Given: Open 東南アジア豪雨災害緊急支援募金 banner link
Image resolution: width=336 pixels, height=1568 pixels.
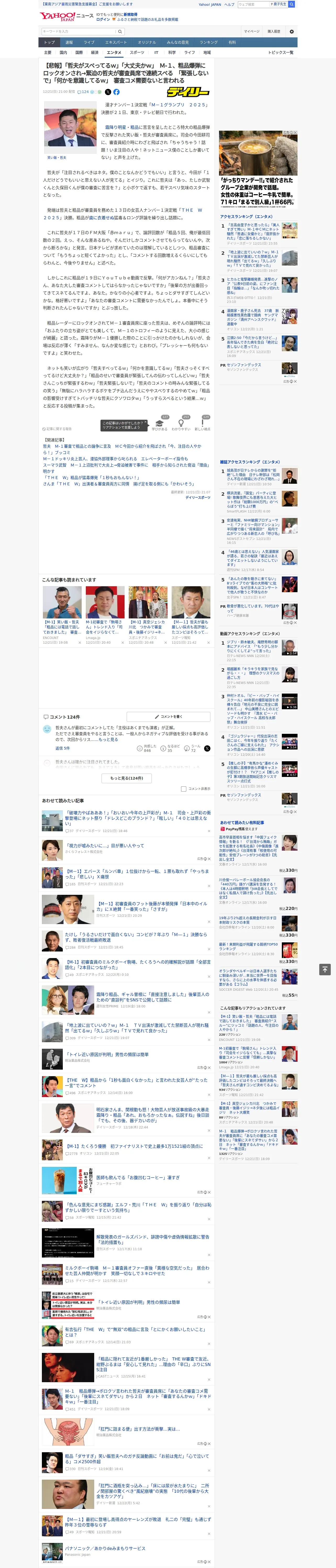Looking at the screenshot, I should point(87,4).
